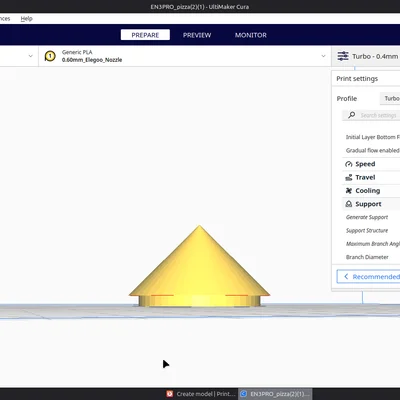The width and height of the screenshot is (400, 400).
Task: Click the Cooling fan icon
Action: pyautogui.click(x=349, y=191)
